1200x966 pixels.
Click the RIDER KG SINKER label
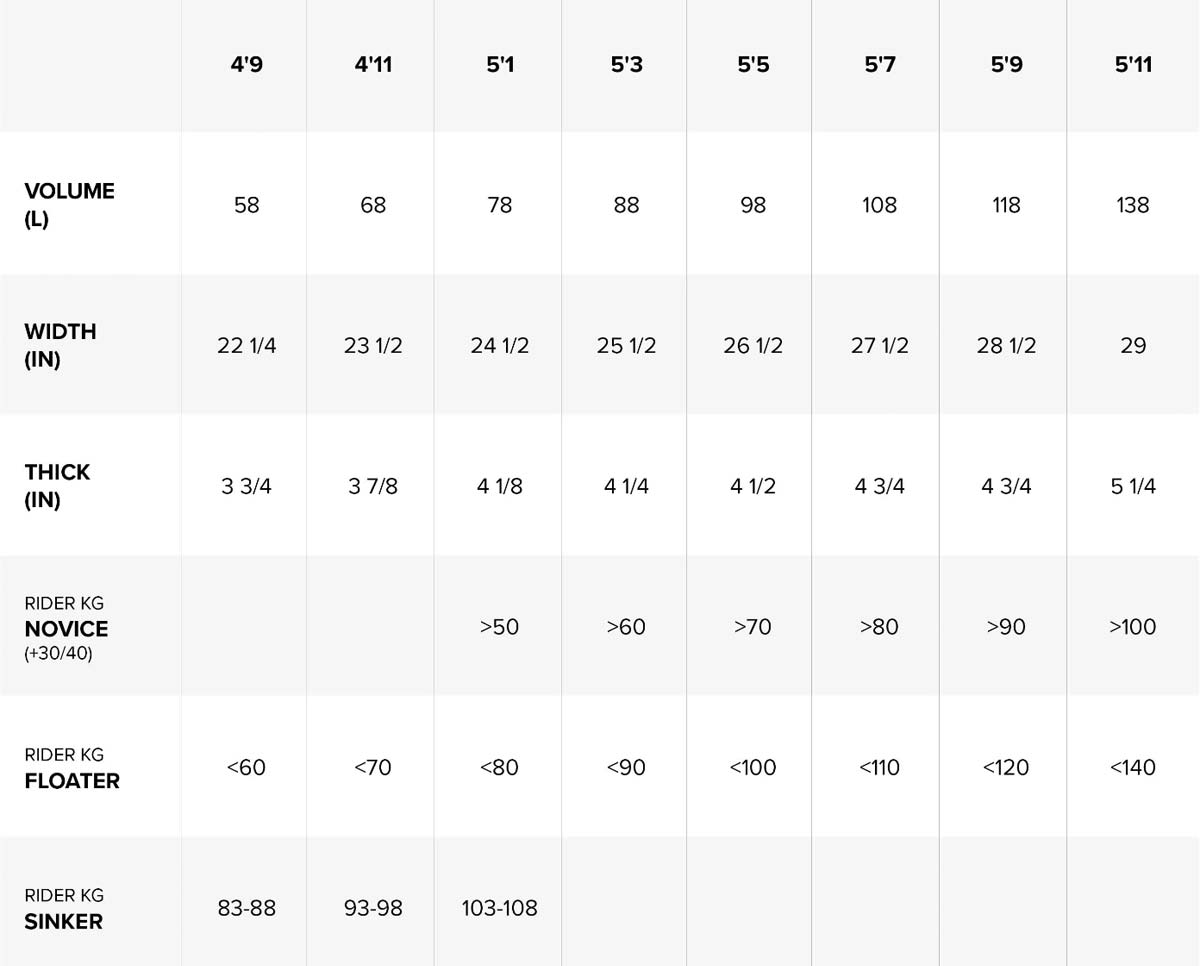(64, 908)
